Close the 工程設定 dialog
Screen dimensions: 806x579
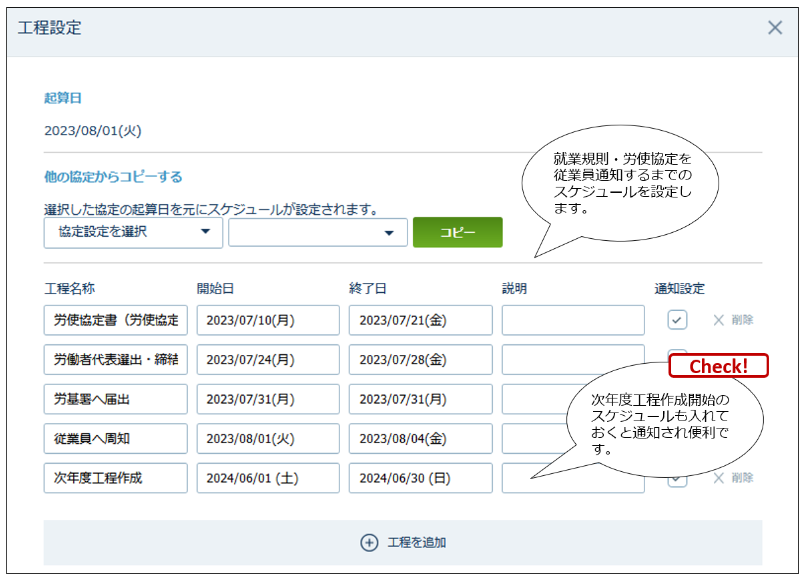point(775,28)
